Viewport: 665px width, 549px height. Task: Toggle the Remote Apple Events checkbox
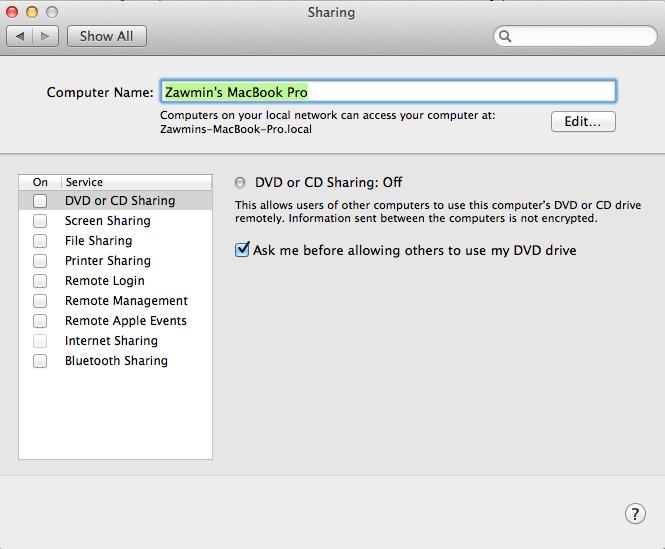click(40, 320)
